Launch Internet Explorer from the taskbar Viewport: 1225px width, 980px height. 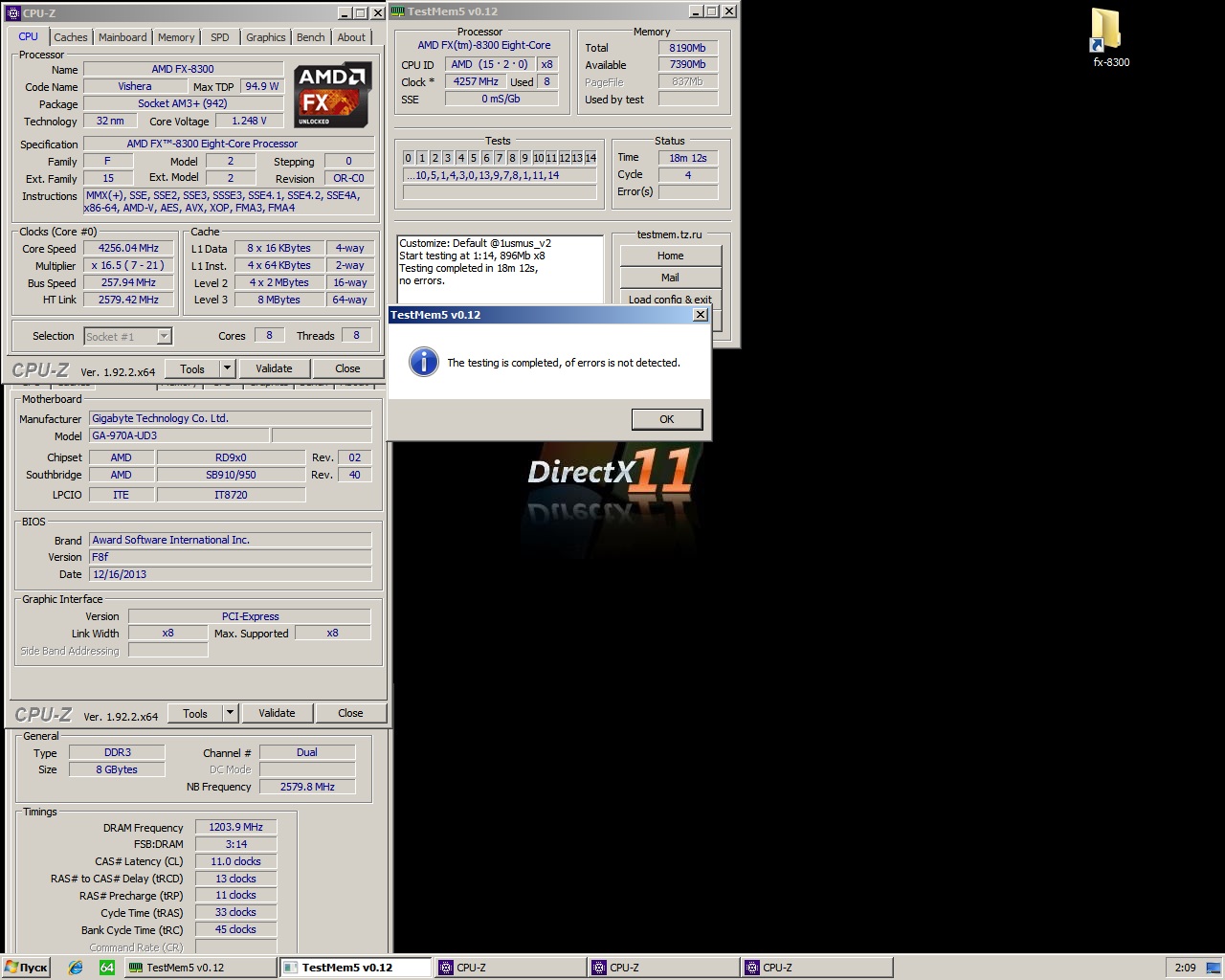pos(76,968)
